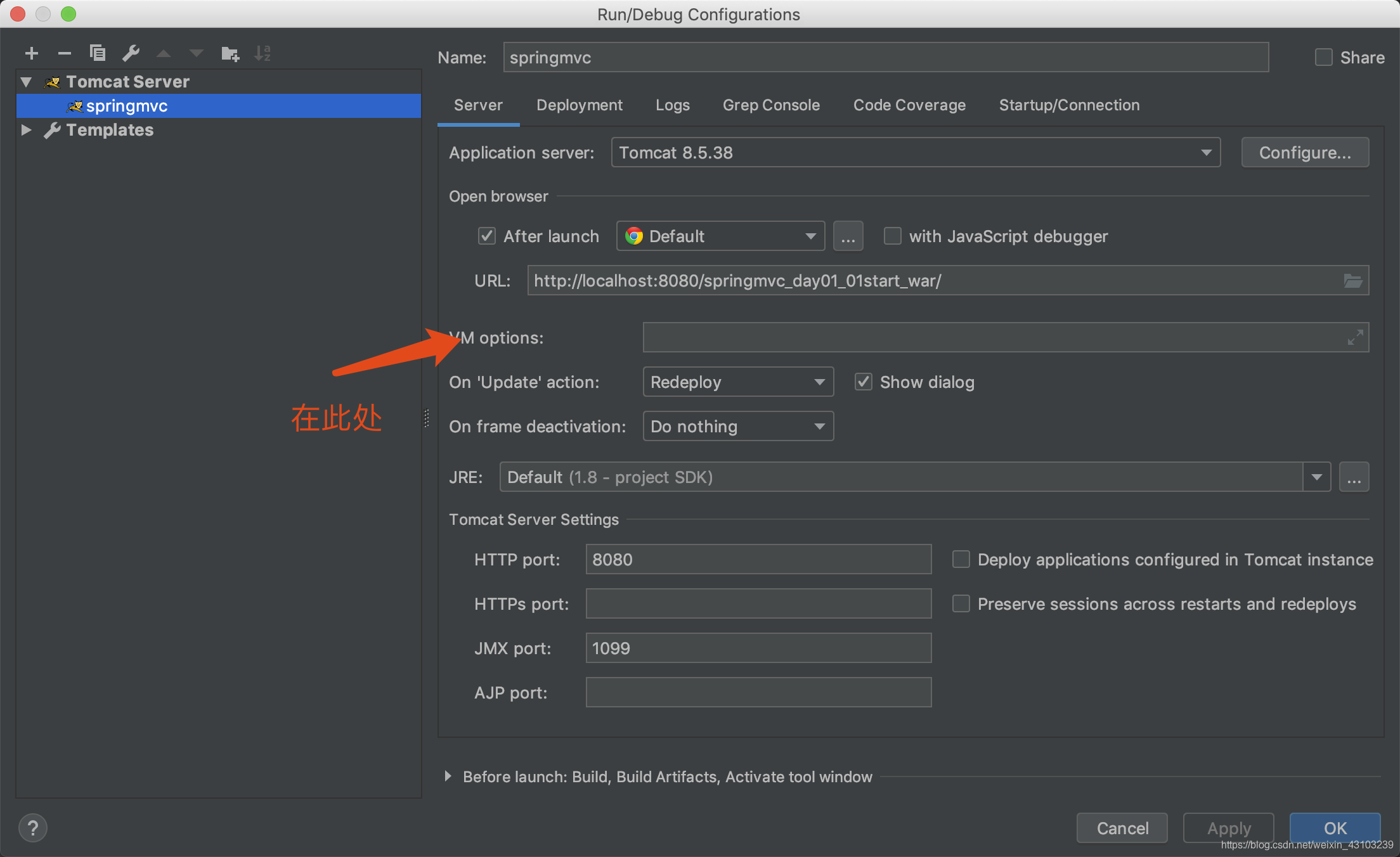Create new folder icon in toolbar
This screenshot has width=1400, height=857.
pyautogui.click(x=230, y=54)
